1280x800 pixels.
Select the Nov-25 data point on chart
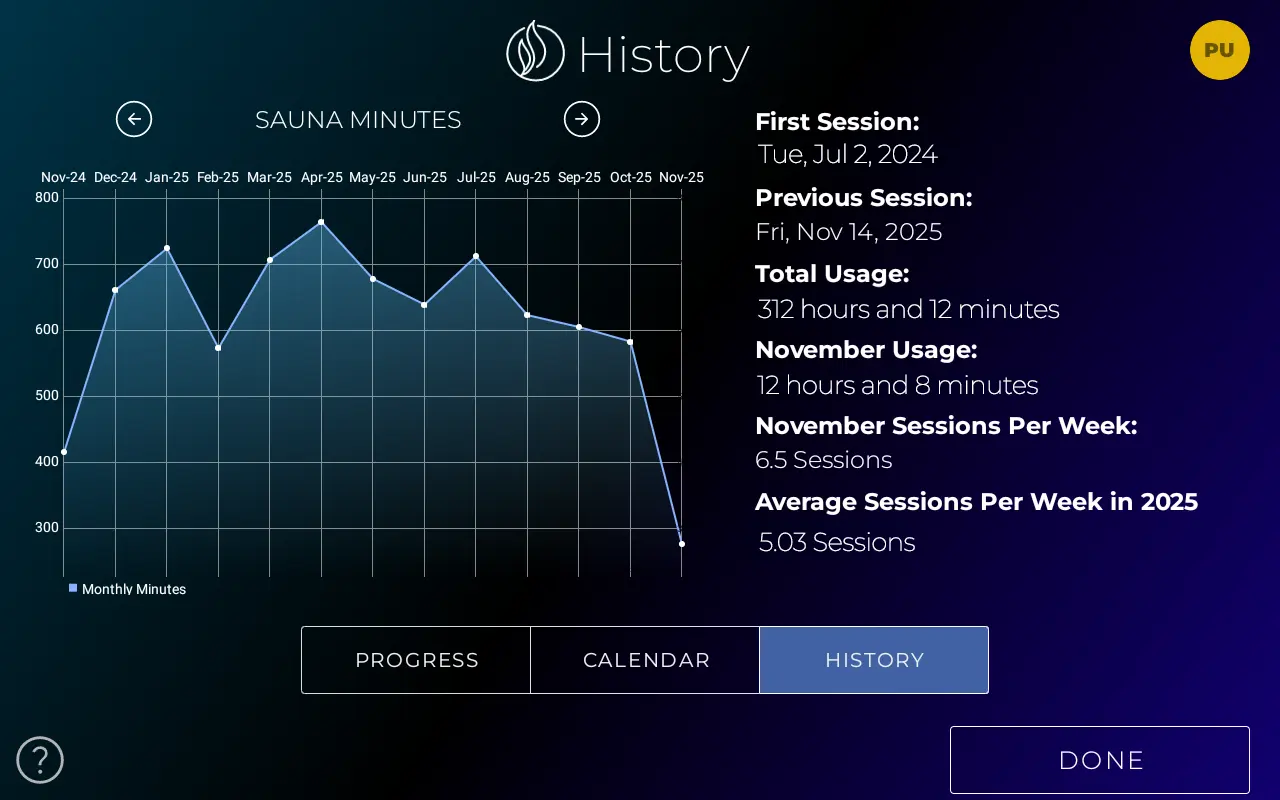pos(682,544)
